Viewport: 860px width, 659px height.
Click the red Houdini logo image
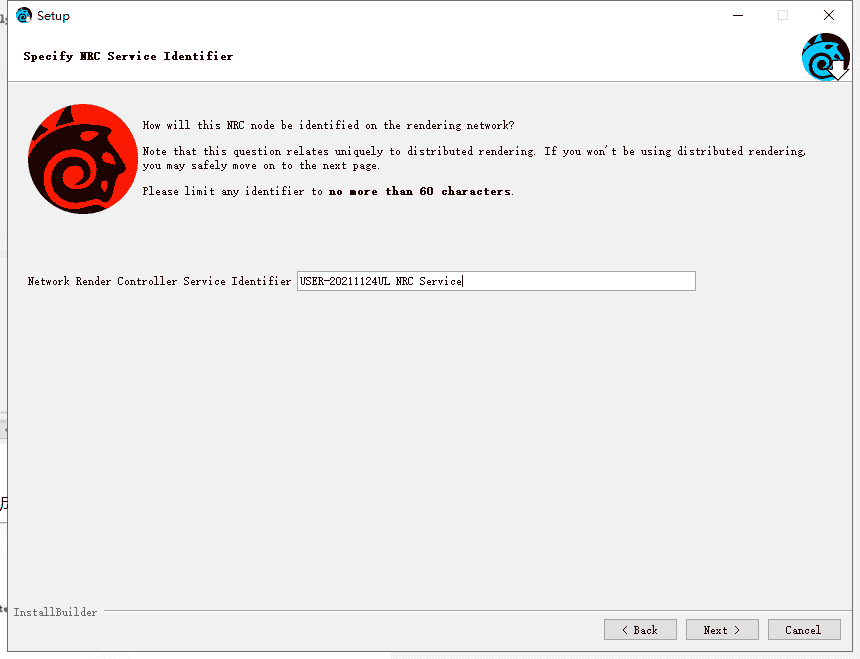pyautogui.click(x=83, y=159)
